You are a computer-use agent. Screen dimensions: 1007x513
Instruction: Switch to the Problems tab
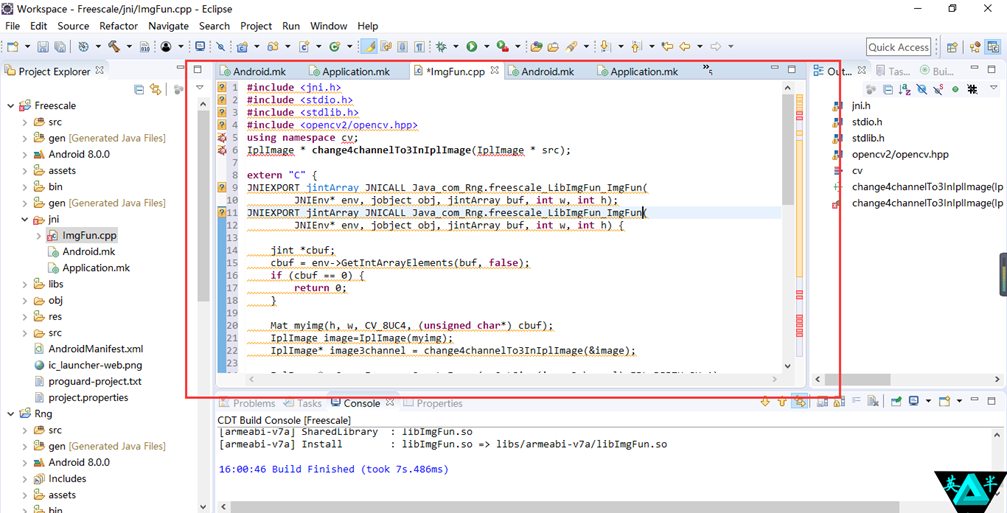pos(252,403)
